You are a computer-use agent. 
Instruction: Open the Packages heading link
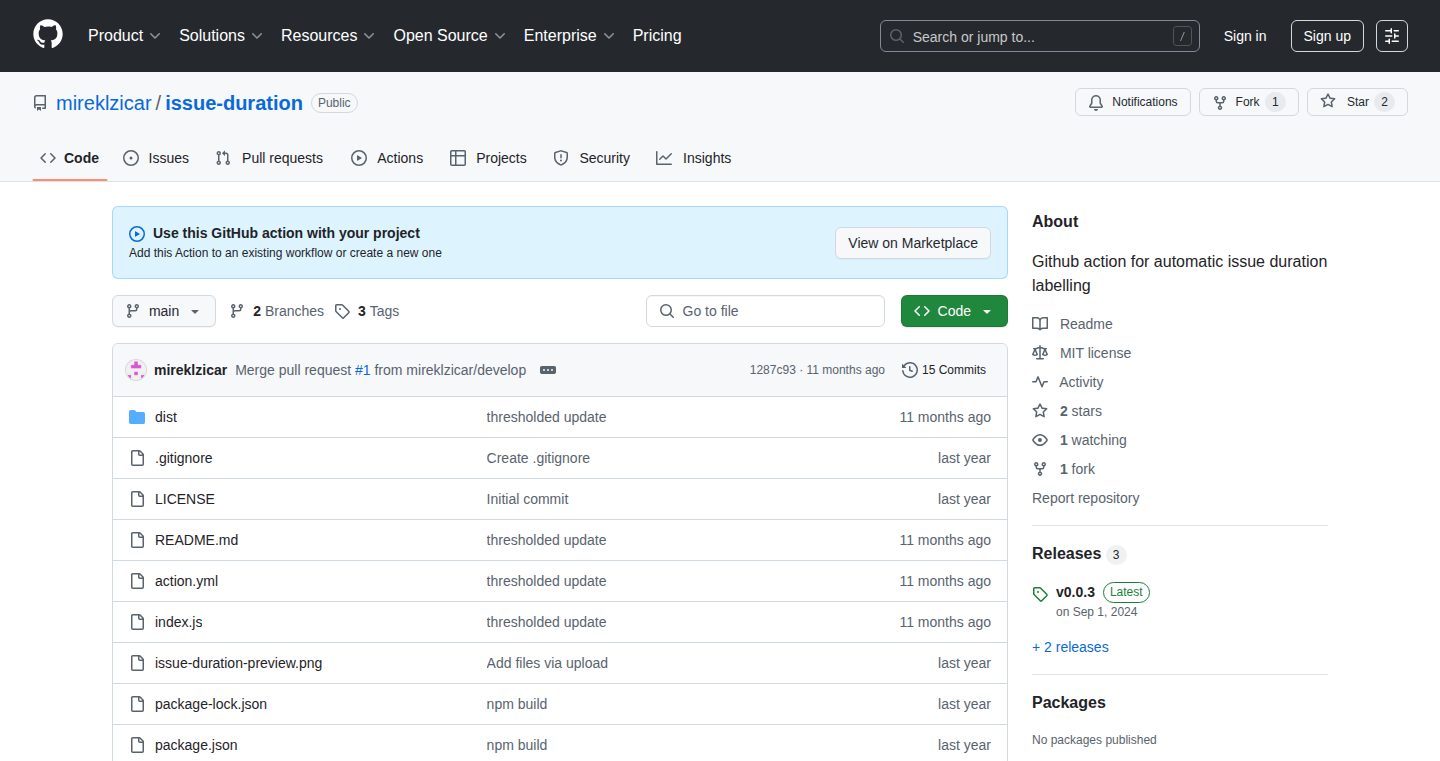1069,703
